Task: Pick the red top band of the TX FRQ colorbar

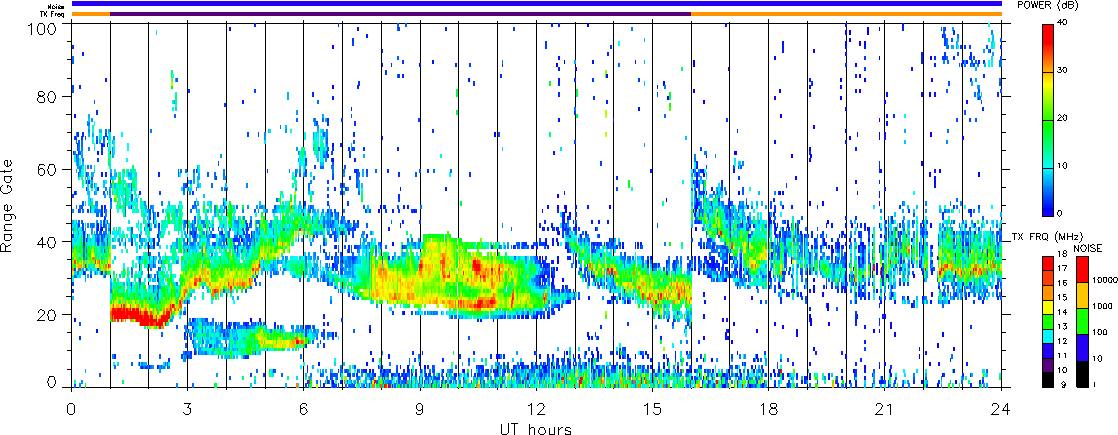Action: (x=1047, y=262)
